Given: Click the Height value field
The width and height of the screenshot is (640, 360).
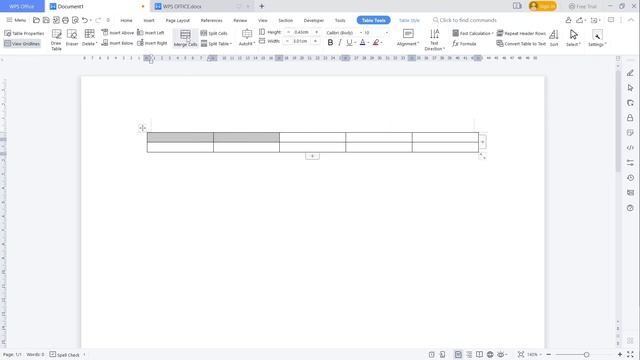Looking at the screenshot, I should (302, 32).
